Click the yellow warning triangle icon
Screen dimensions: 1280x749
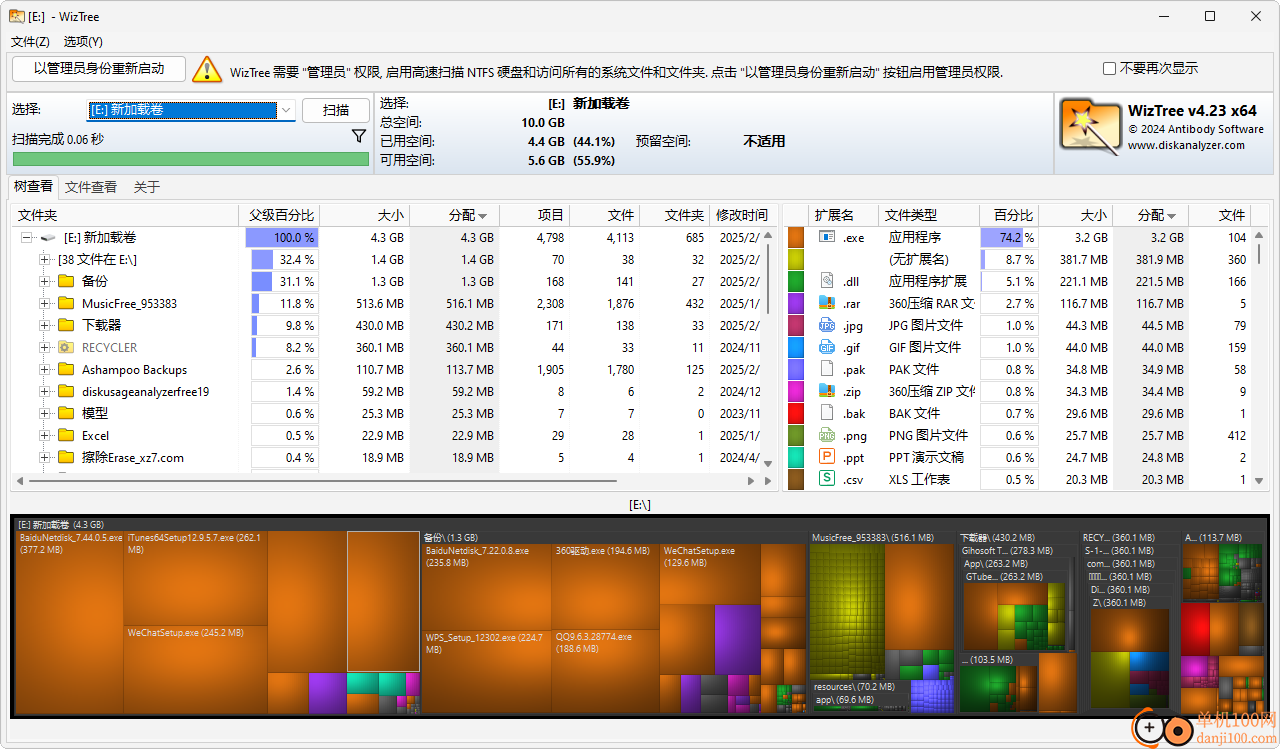(207, 69)
